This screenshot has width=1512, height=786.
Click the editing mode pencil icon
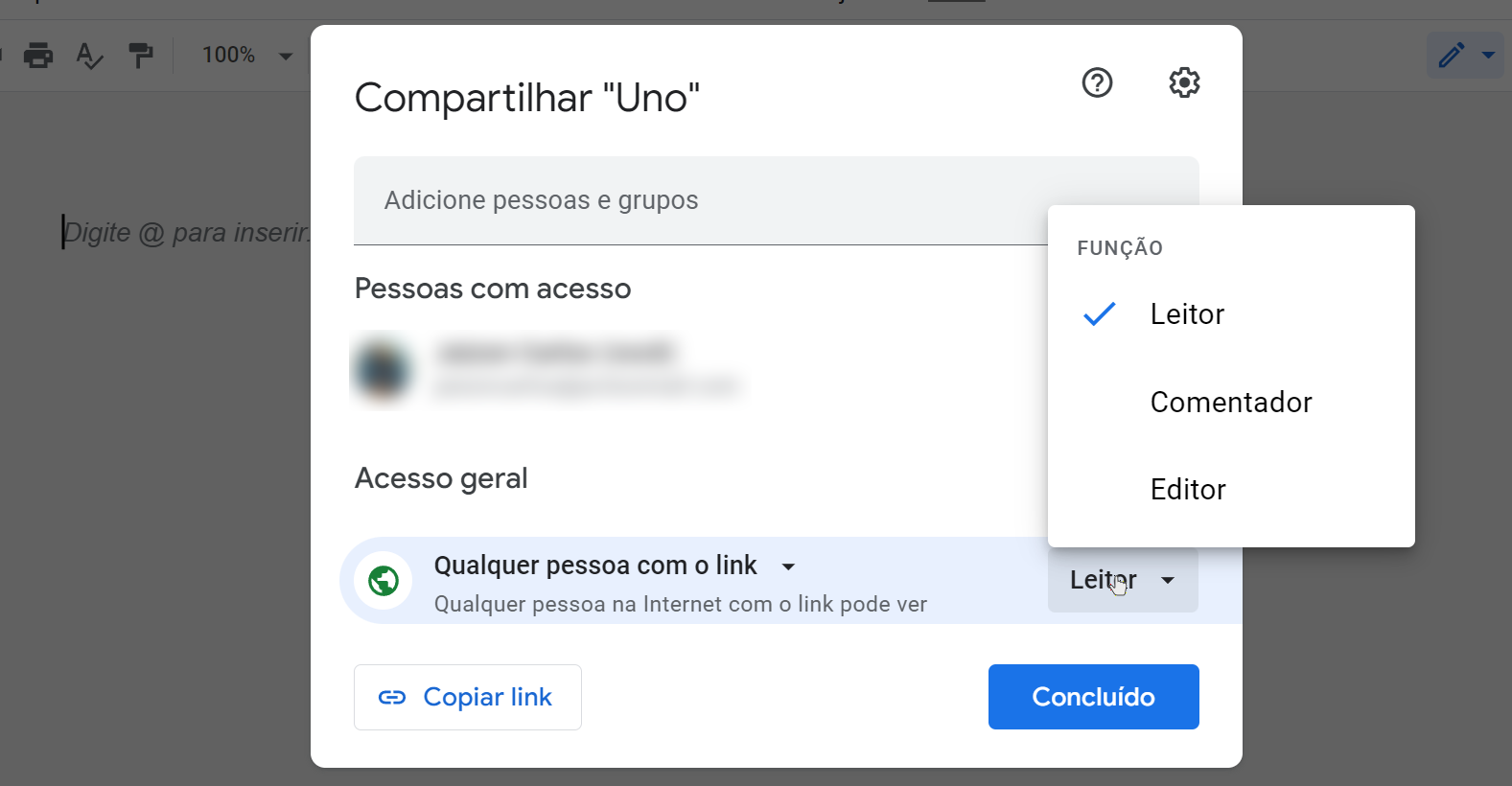(1451, 55)
